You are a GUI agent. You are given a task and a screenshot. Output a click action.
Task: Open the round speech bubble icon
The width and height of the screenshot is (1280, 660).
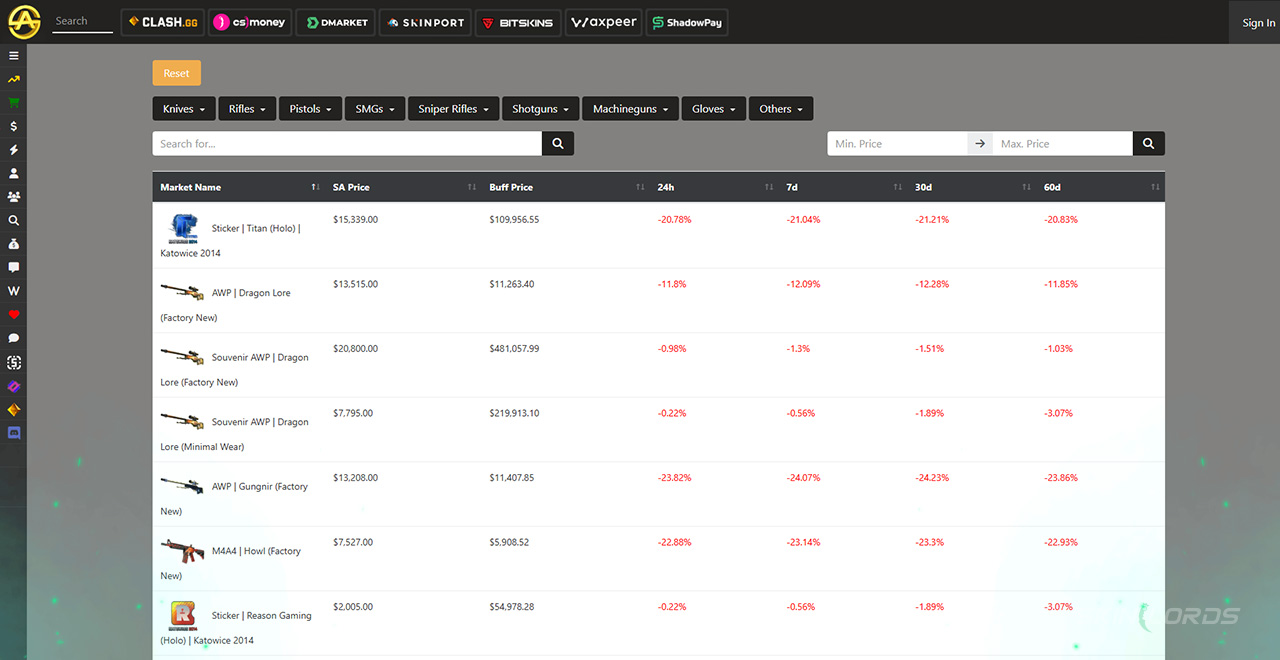(x=14, y=338)
